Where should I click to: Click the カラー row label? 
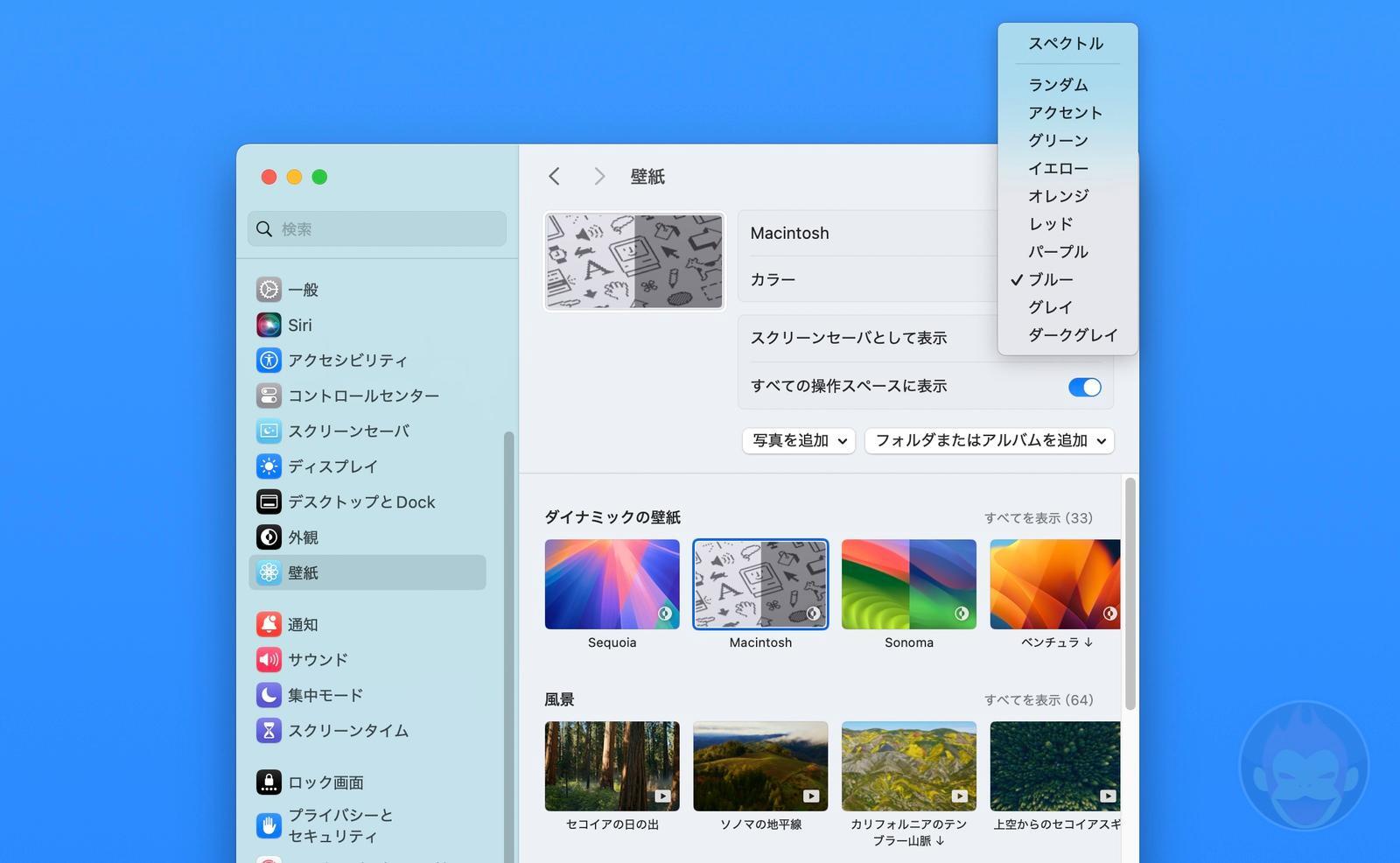click(x=773, y=280)
